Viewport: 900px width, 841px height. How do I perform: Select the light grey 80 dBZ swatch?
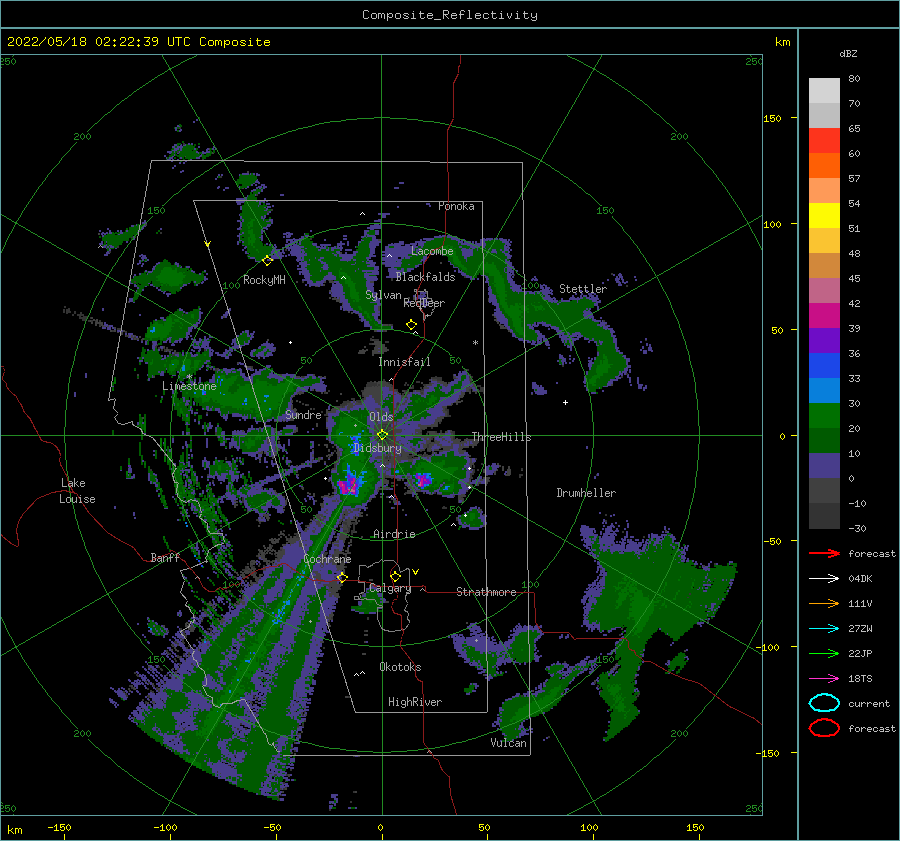824,90
